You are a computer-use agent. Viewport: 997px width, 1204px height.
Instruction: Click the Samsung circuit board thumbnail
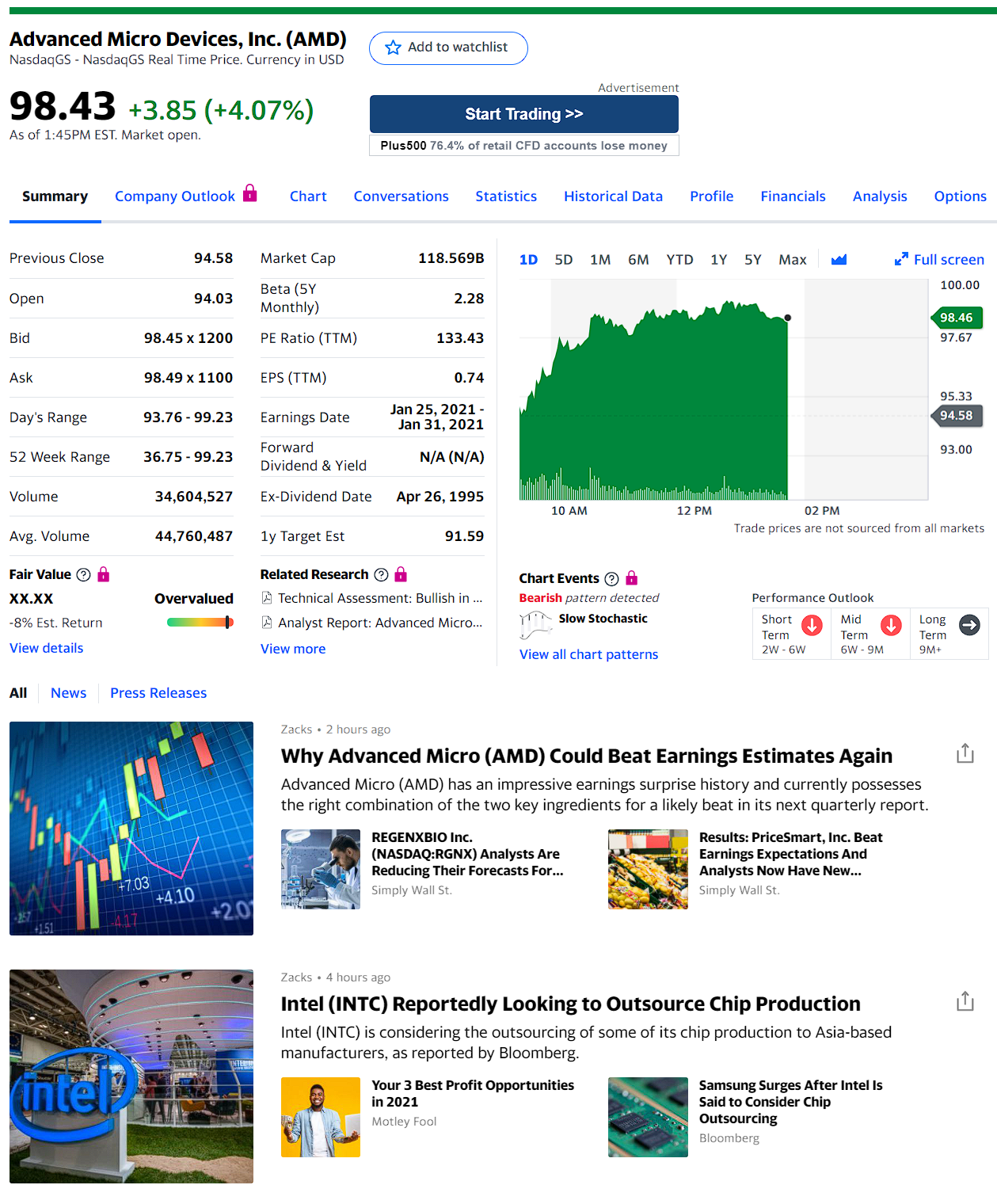(x=648, y=1117)
